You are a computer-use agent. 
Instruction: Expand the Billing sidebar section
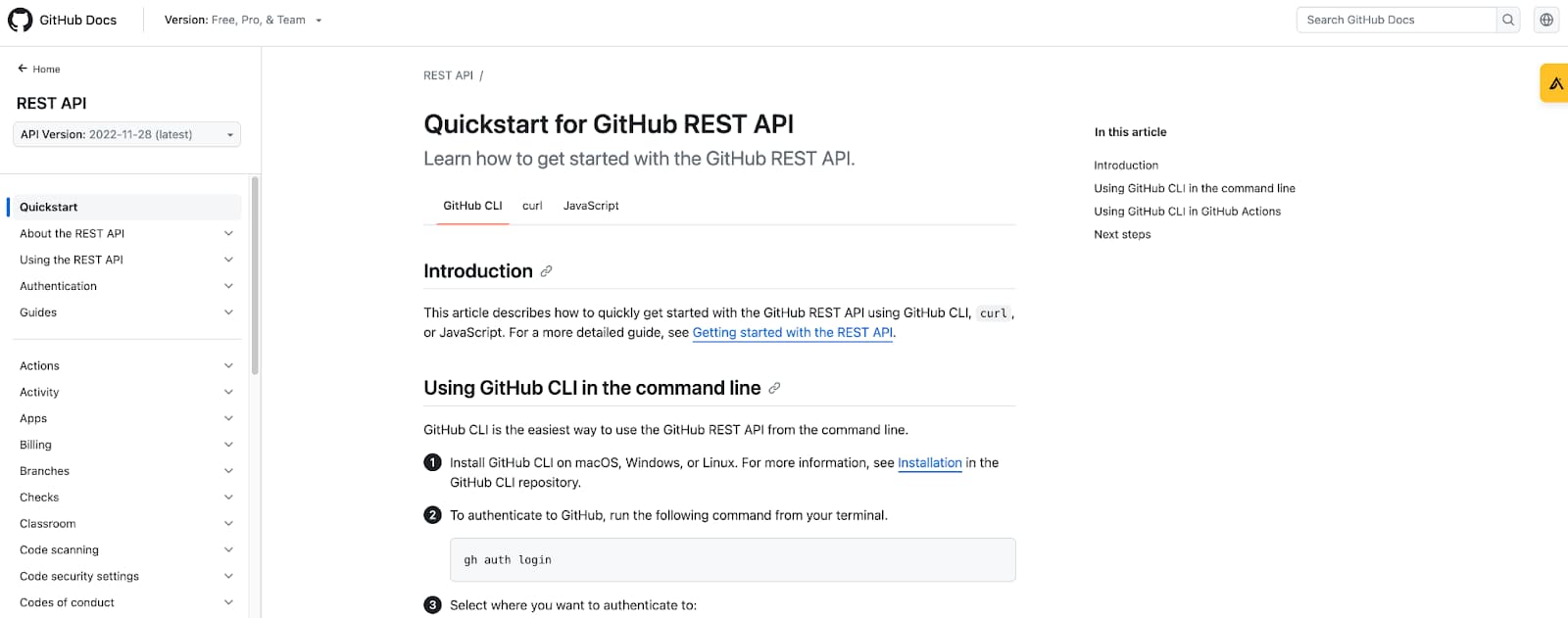[228, 445]
